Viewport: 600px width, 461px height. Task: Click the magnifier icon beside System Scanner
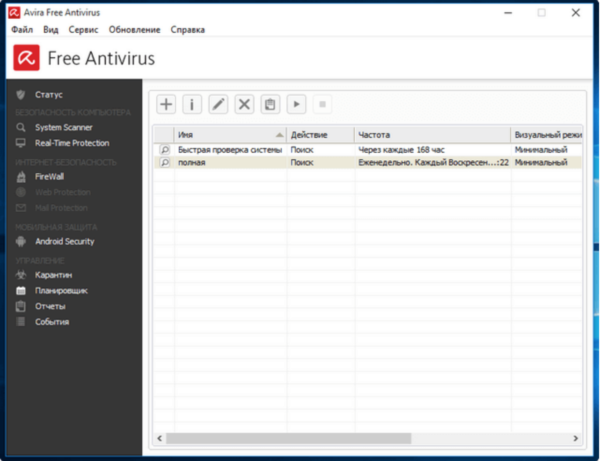(x=21, y=127)
